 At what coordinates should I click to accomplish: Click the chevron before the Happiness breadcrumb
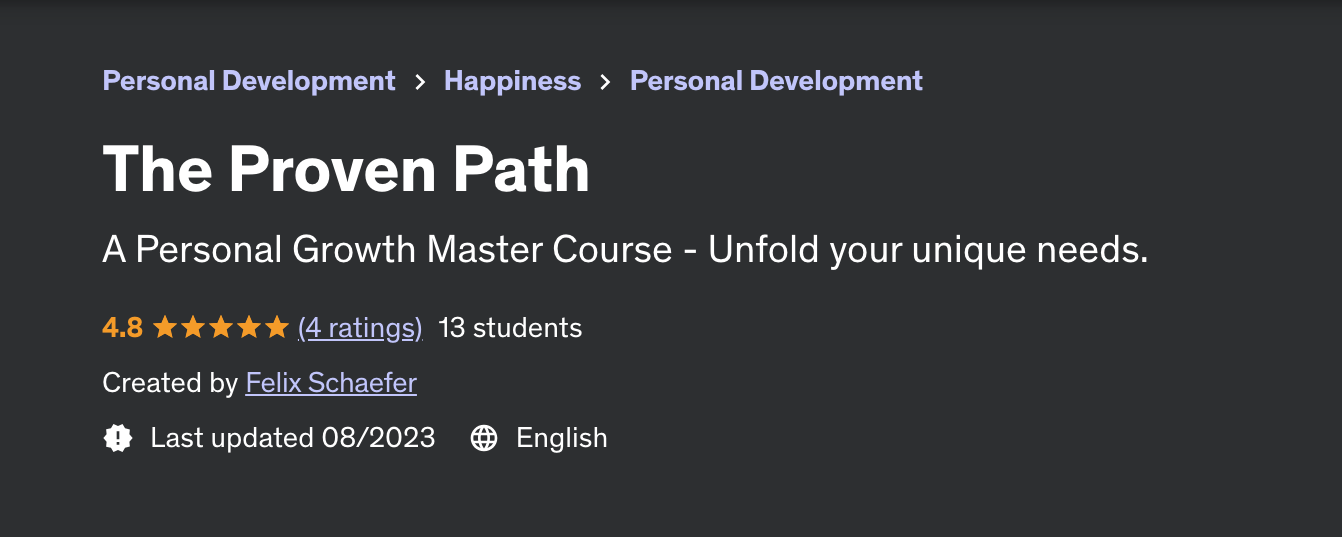[x=420, y=82]
